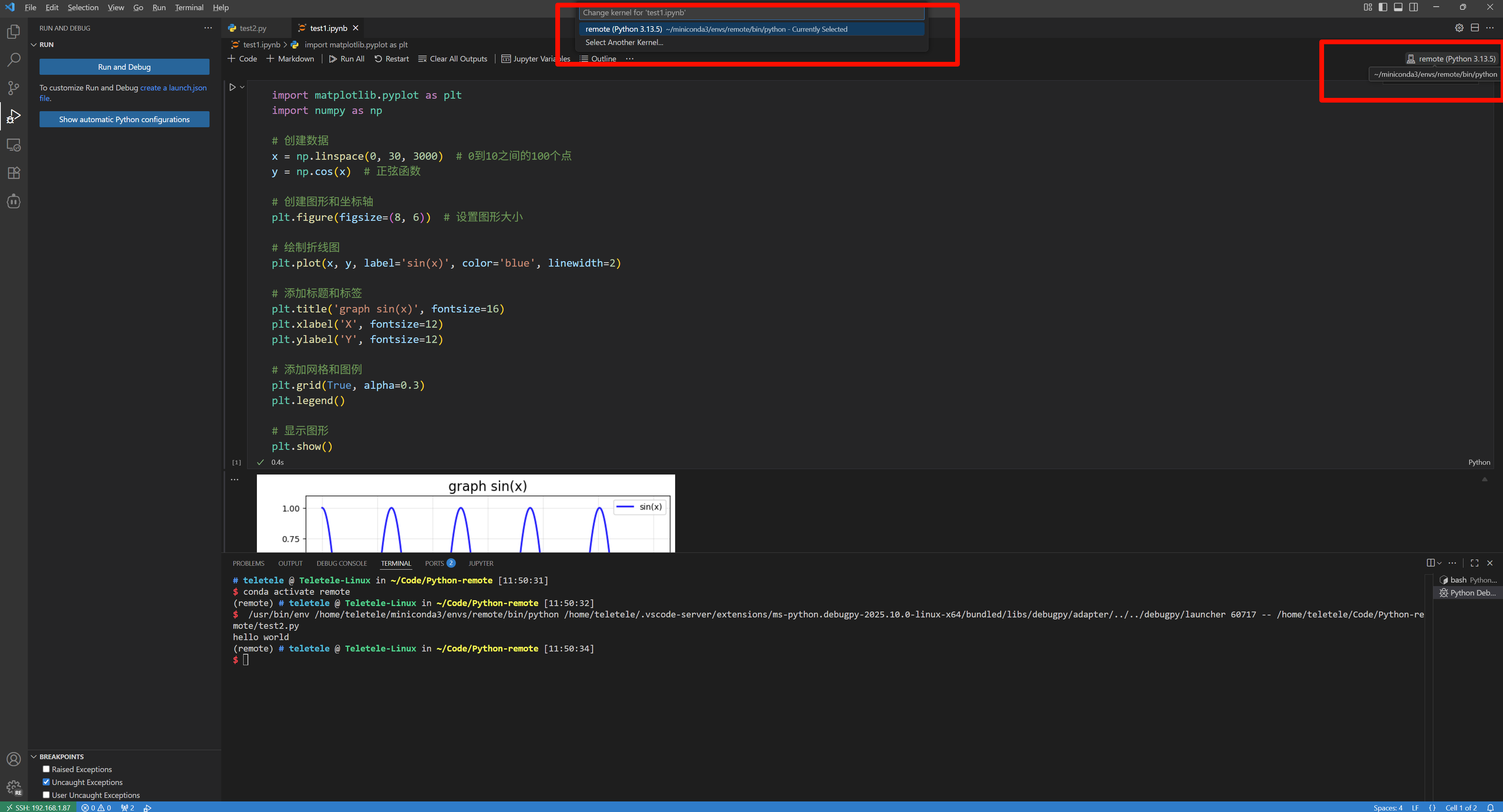Click errors and warnings status item

click(x=96, y=807)
